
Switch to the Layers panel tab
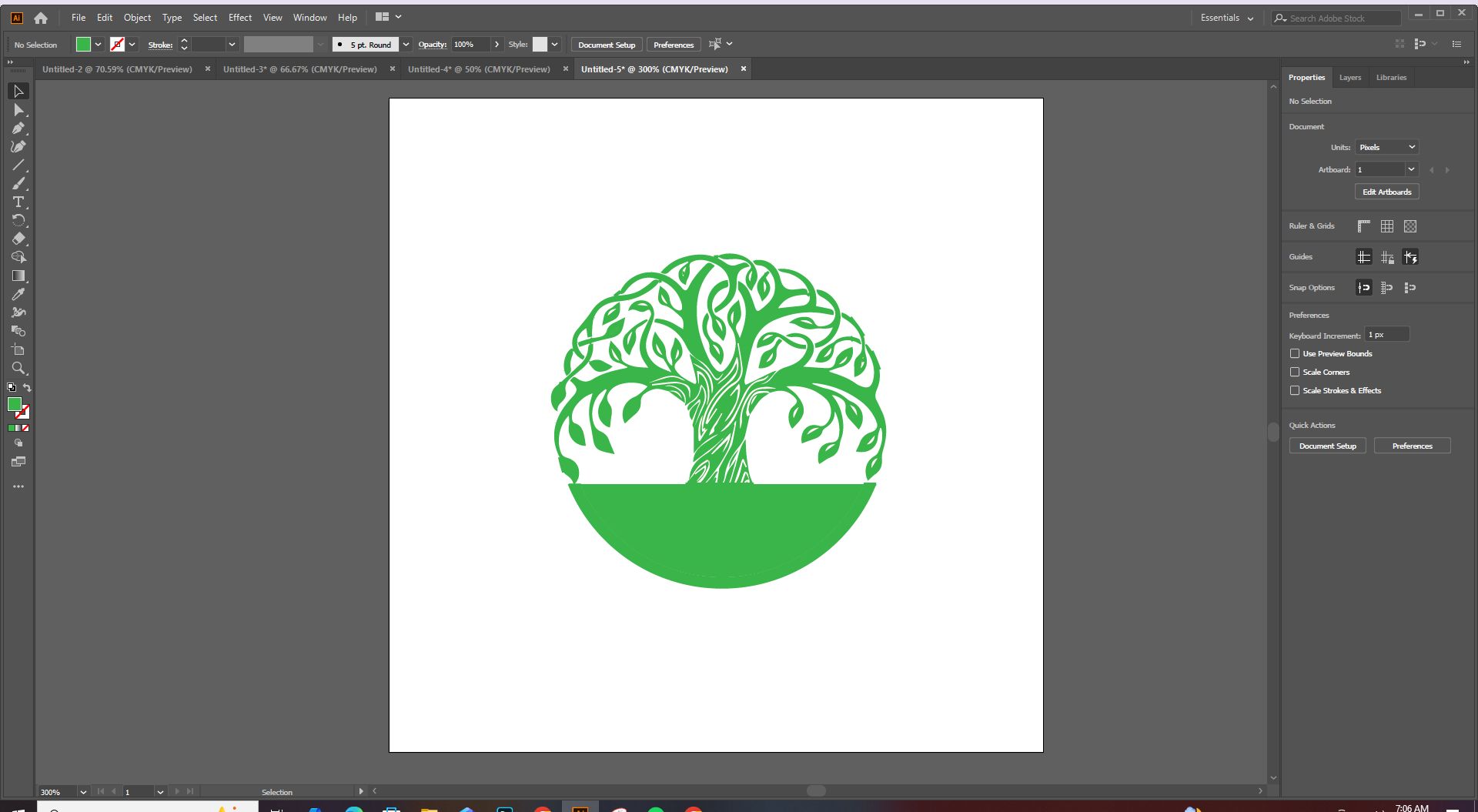tap(1349, 78)
